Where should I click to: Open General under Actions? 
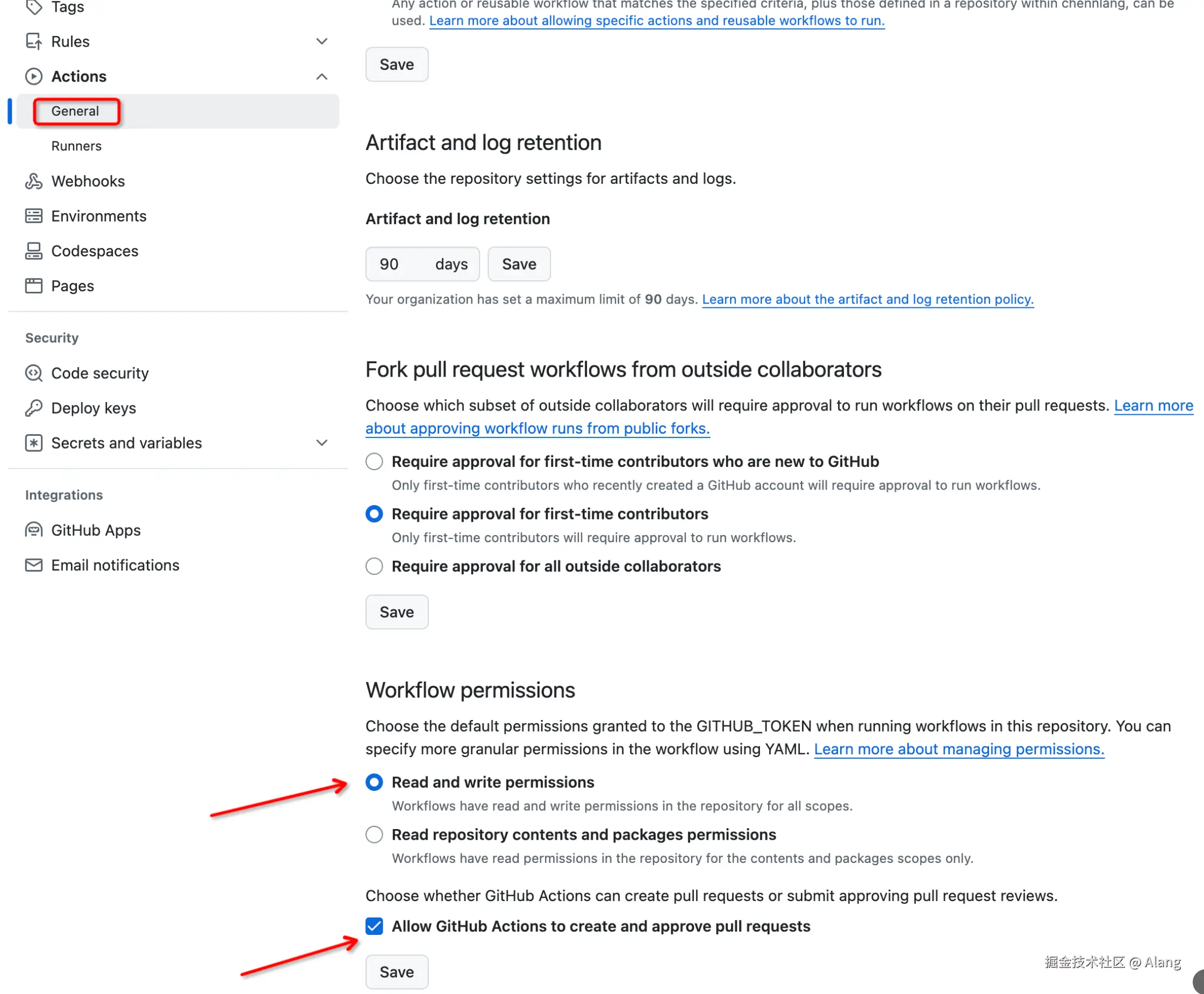pos(75,111)
